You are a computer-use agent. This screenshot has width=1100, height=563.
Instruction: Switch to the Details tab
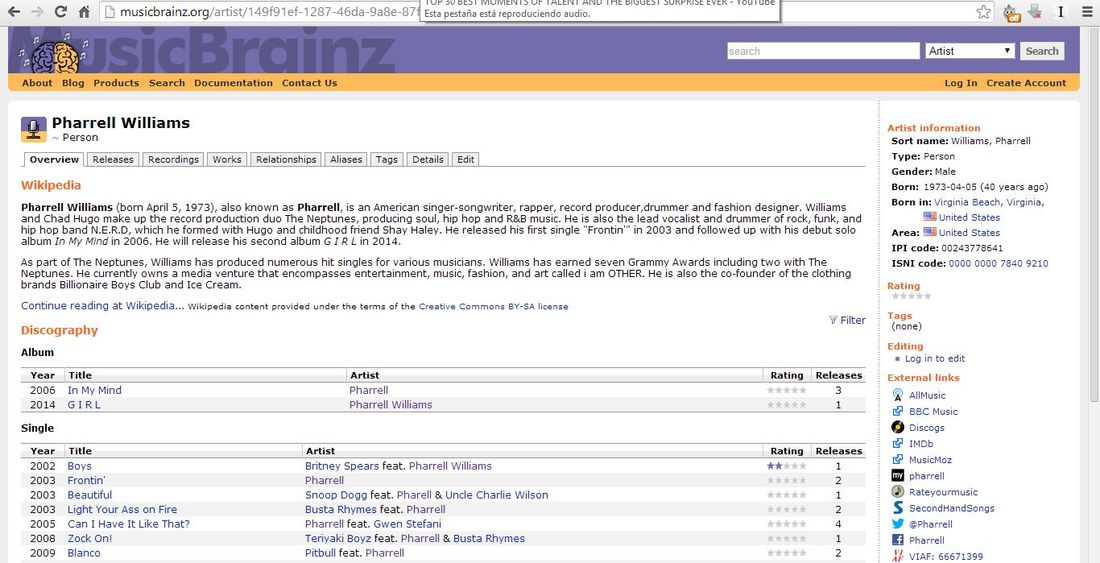(427, 159)
